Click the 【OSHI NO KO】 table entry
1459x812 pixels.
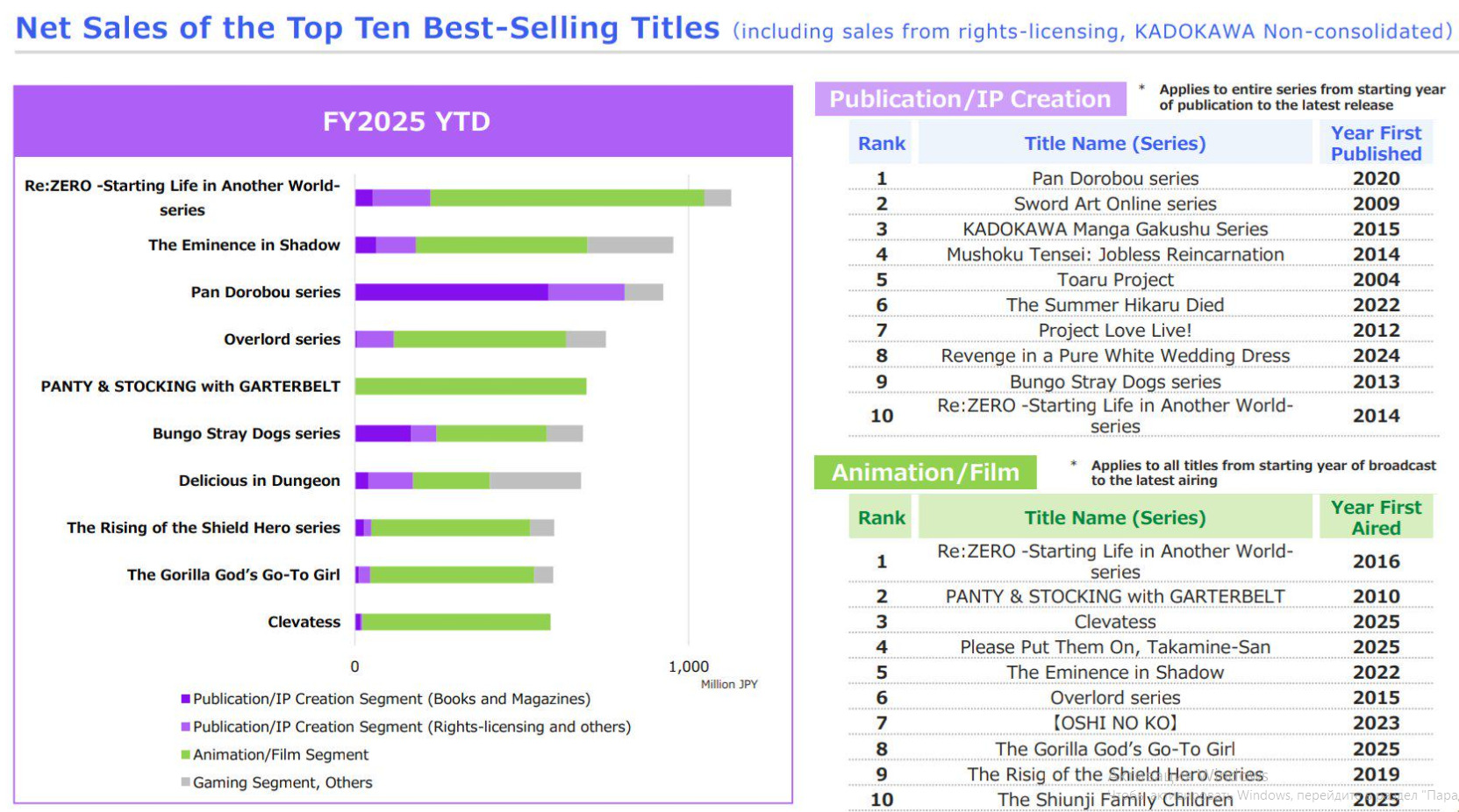(x=1114, y=723)
